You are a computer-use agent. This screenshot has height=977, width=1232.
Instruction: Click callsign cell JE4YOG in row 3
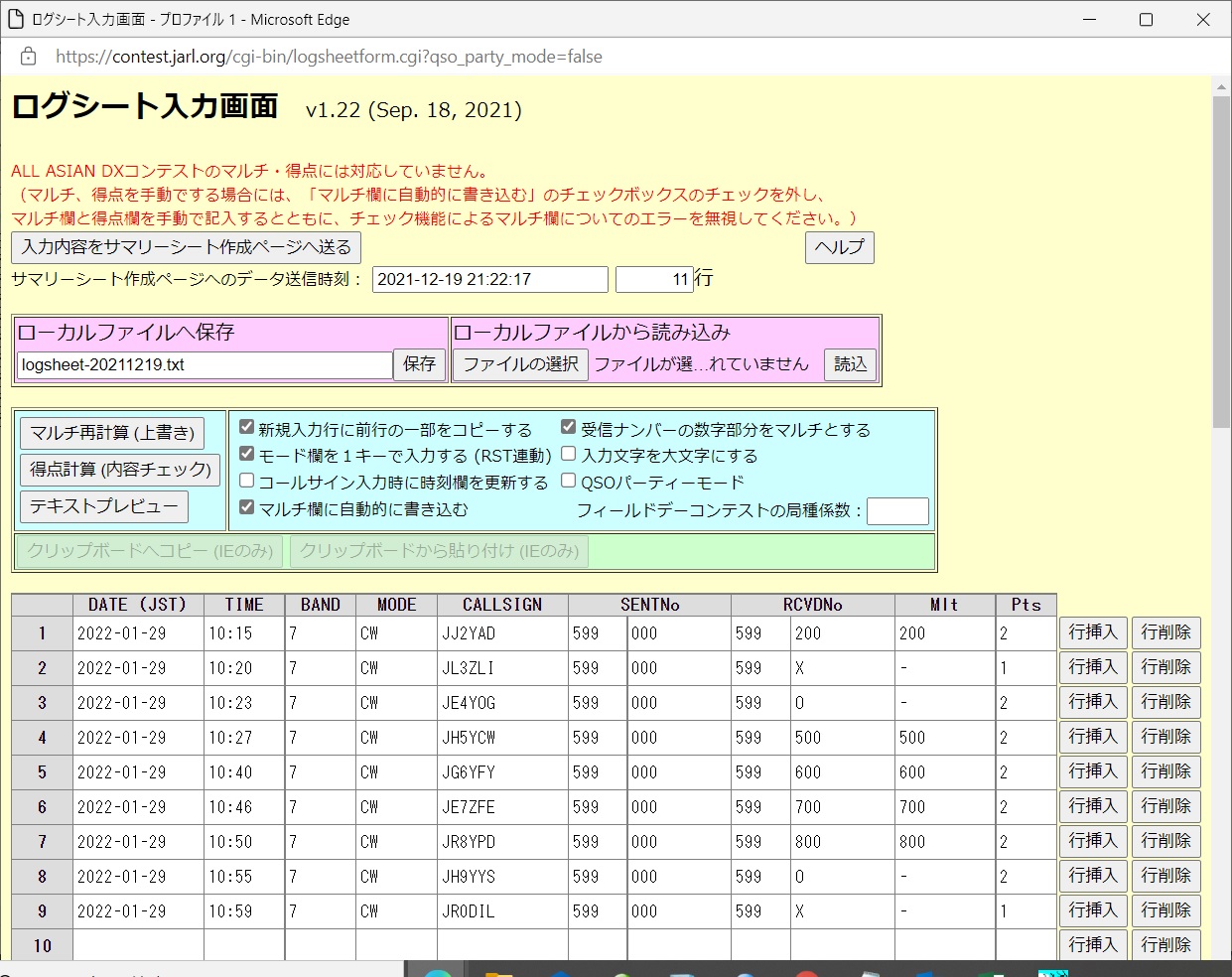[x=502, y=703]
